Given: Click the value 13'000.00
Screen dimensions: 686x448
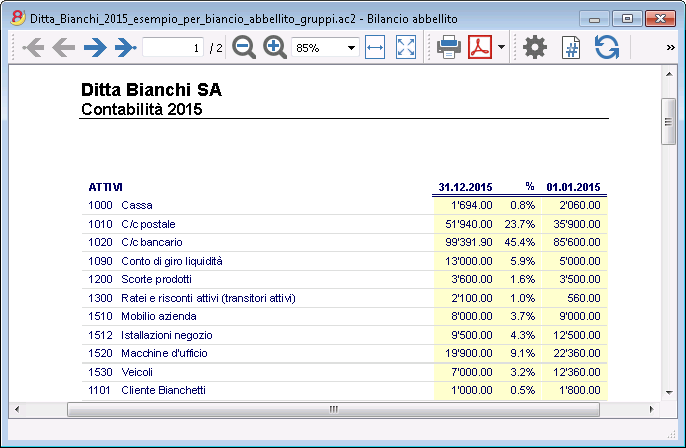Looking at the screenshot, I should tap(469, 261).
